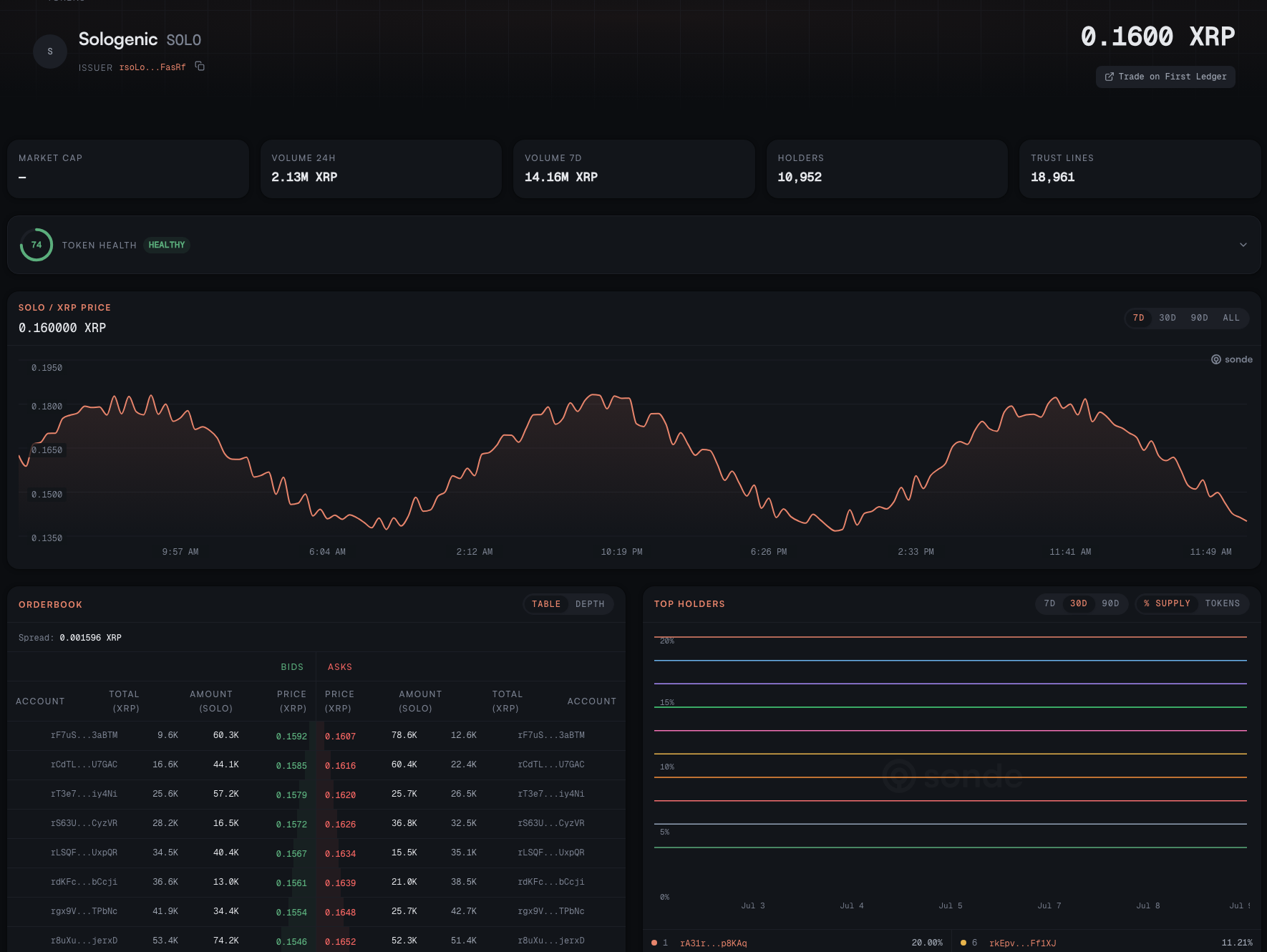
Task: Click ask price 0.1607
Action: pos(340,737)
